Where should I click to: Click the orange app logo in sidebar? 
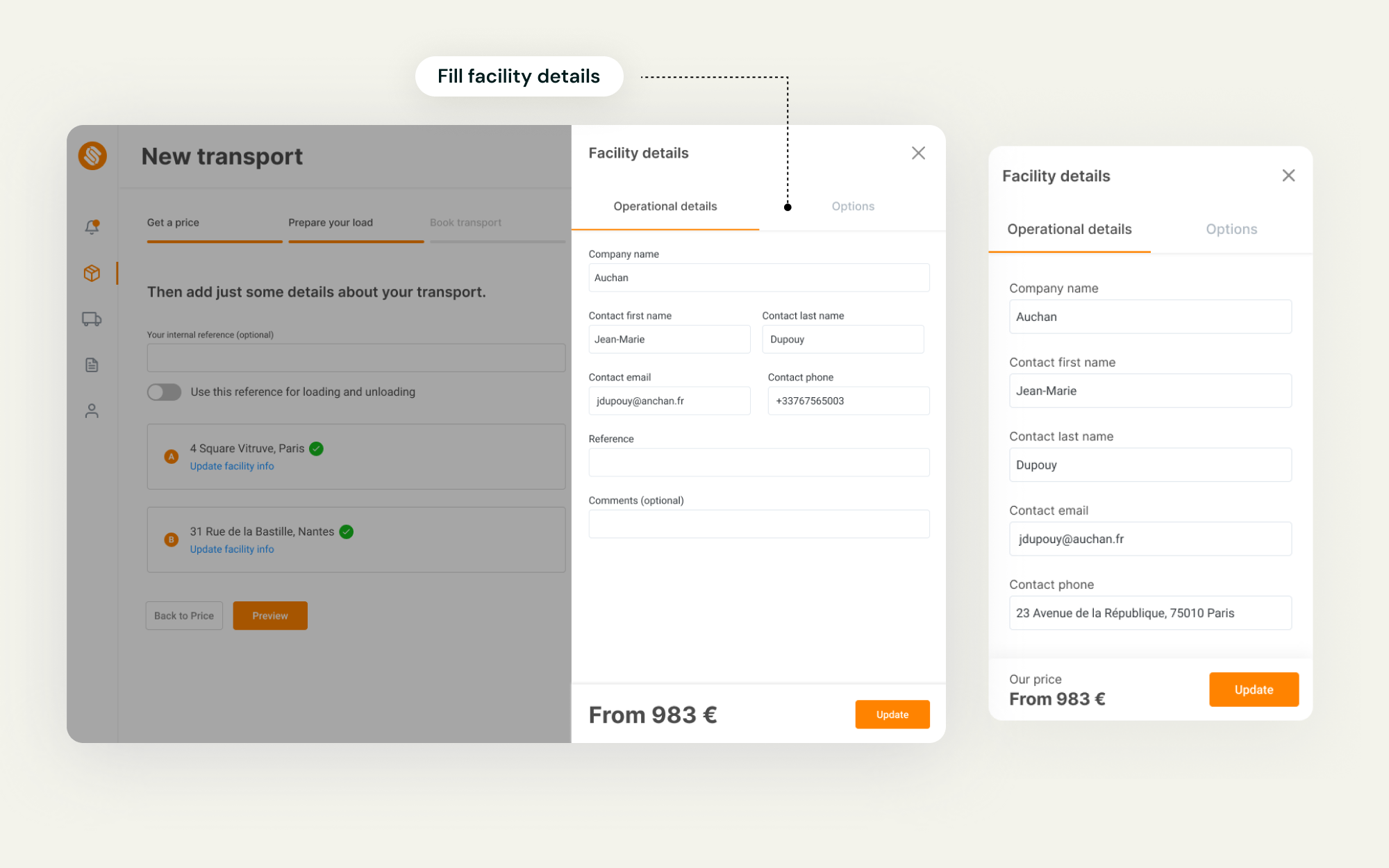[92, 156]
